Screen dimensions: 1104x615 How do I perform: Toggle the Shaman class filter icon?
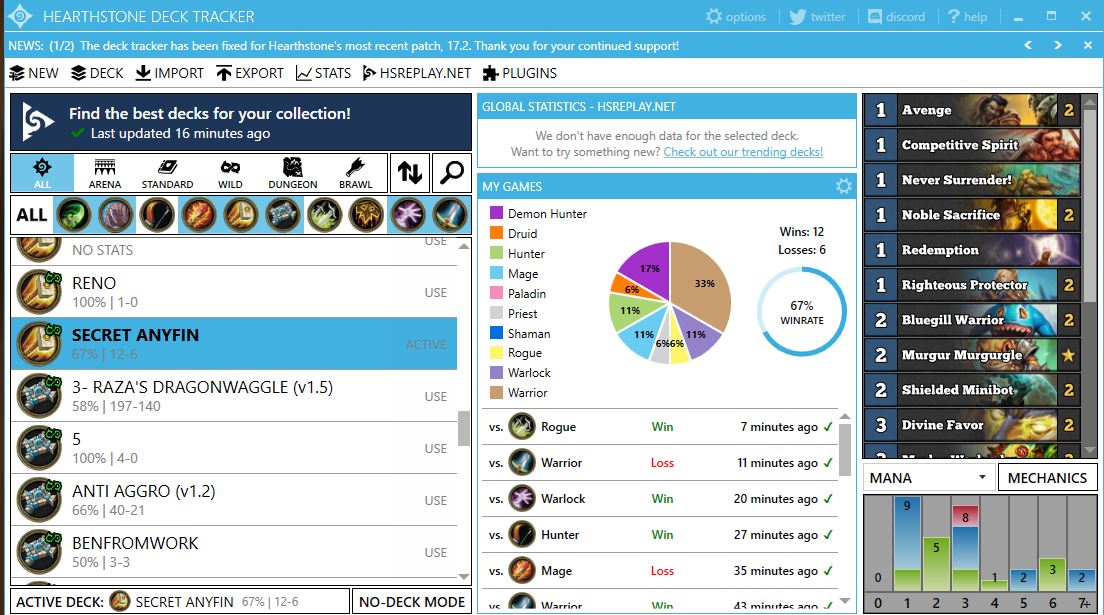click(366, 215)
